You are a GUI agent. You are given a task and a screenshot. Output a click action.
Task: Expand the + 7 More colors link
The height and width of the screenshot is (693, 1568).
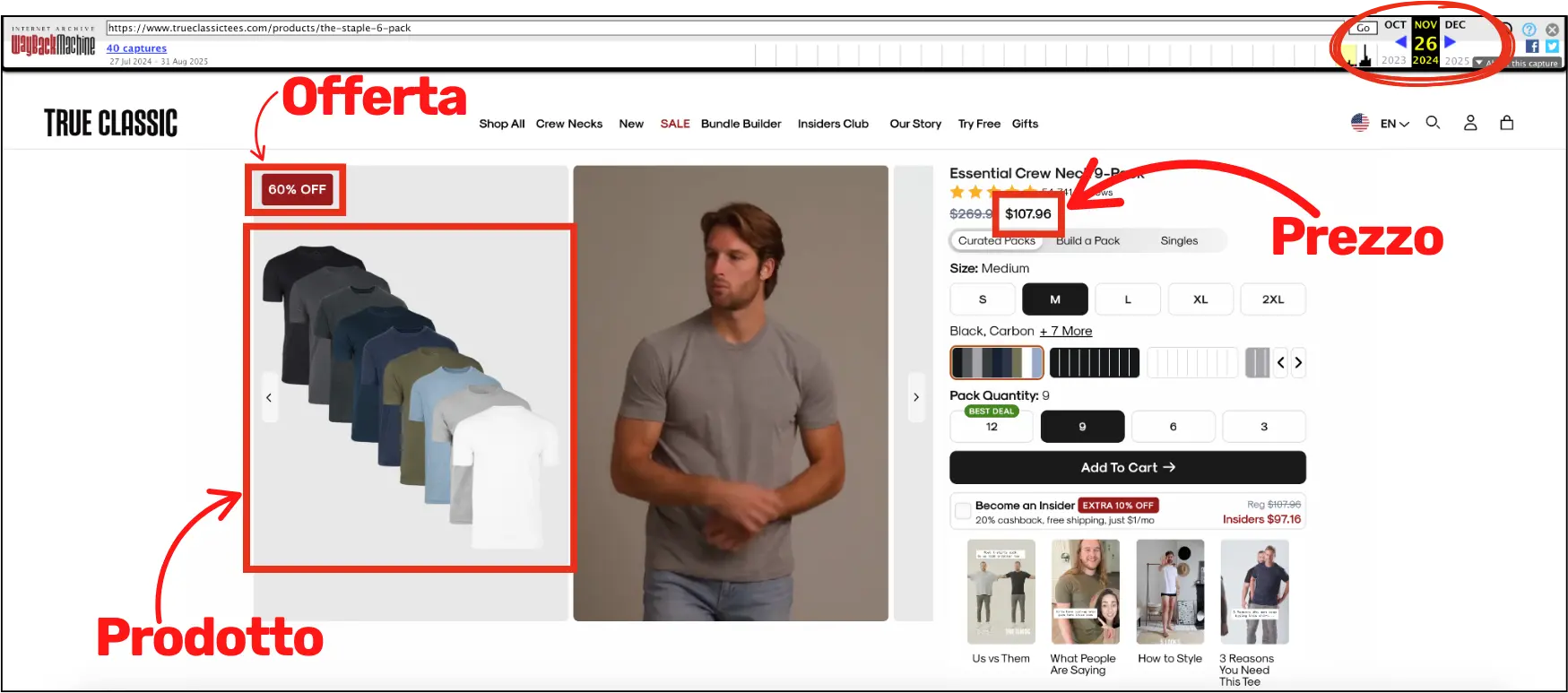pyautogui.click(x=1066, y=332)
